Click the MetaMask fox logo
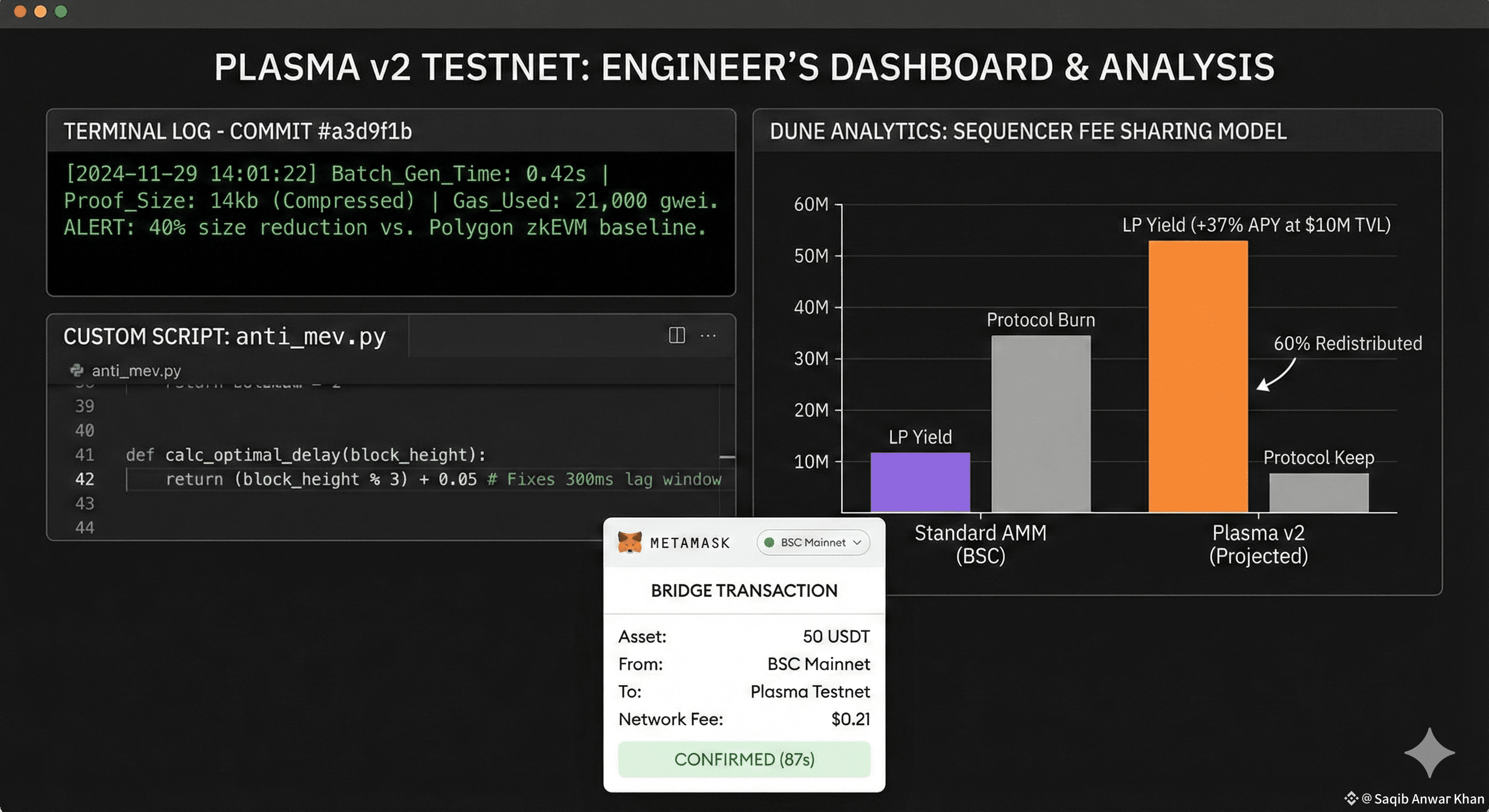This screenshot has width=1489, height=812. (629, 543)
